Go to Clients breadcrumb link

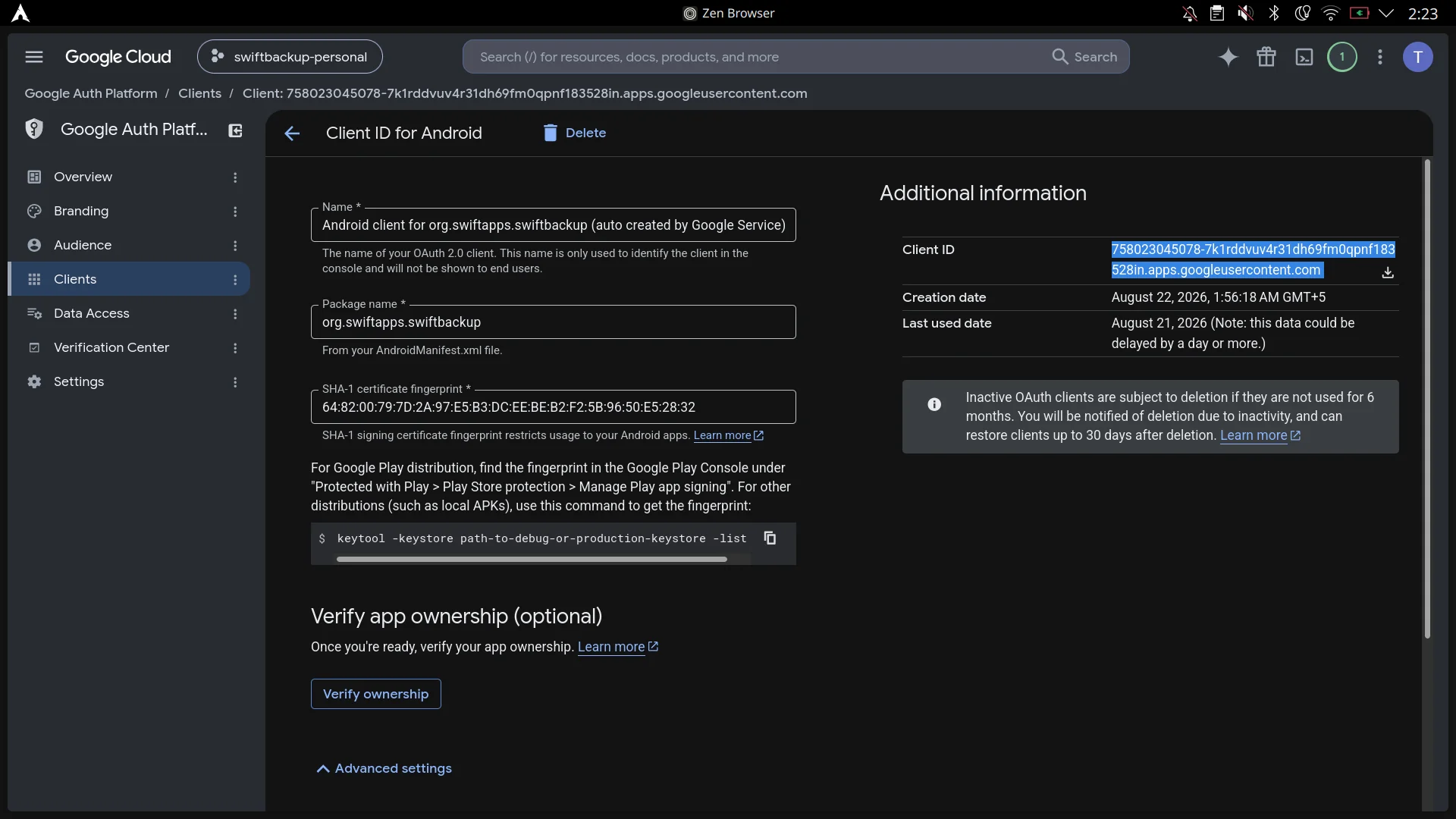coord(199,93)
